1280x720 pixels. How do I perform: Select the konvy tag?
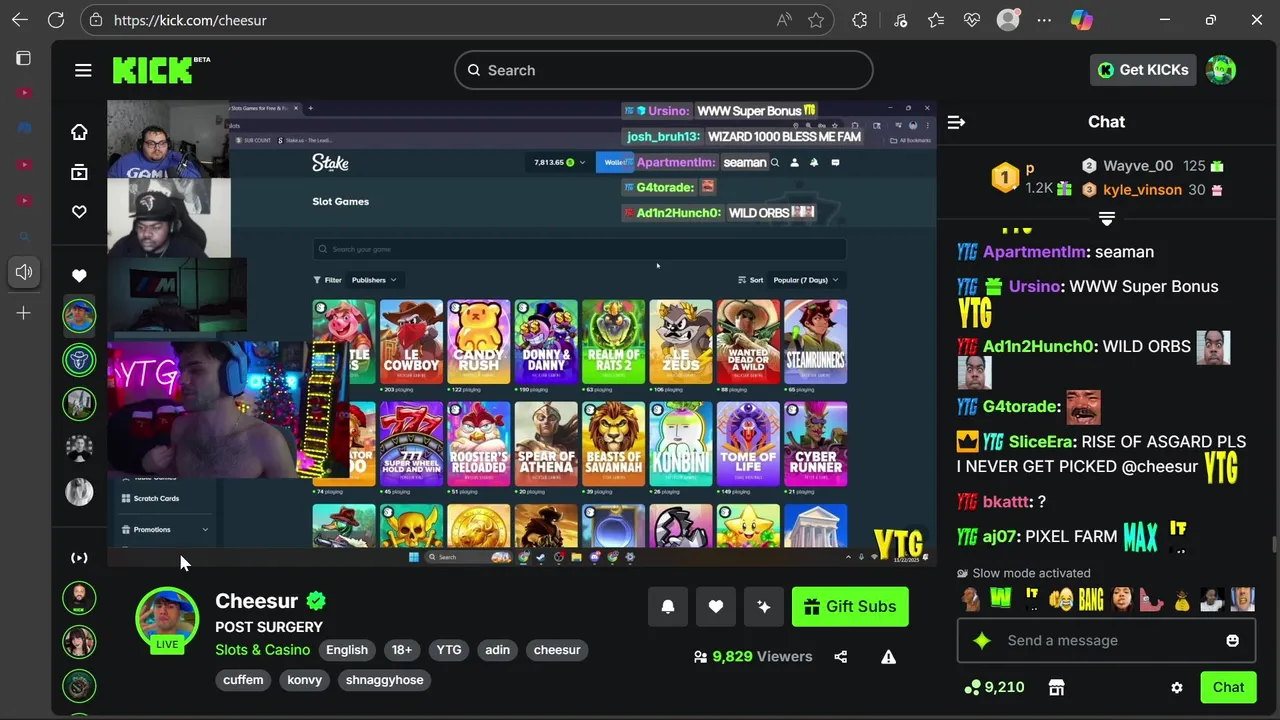[x=305, y=680]
